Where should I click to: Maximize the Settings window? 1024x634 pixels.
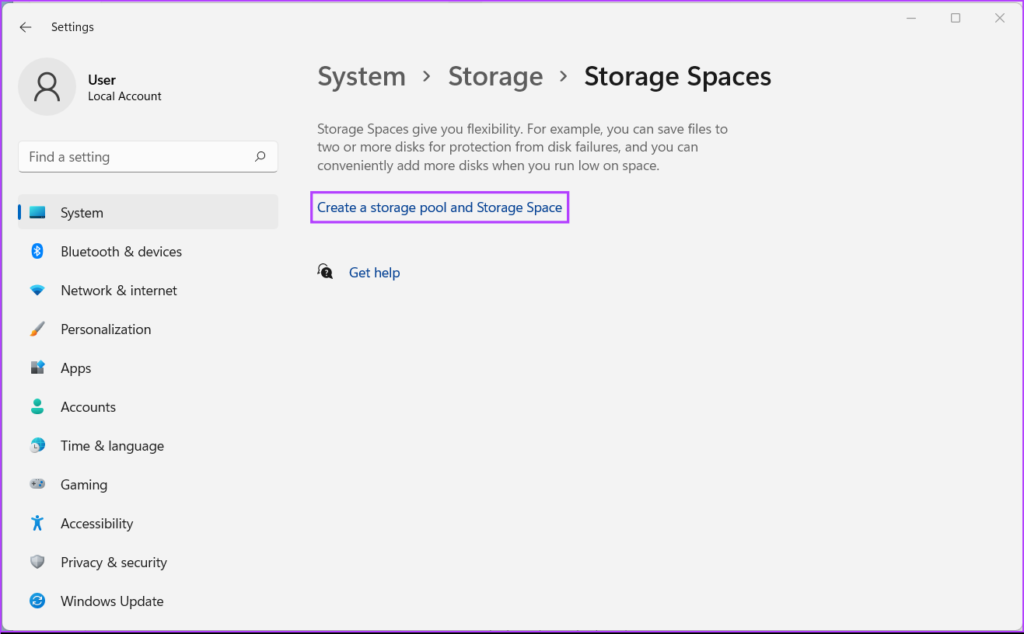point(955,18)
